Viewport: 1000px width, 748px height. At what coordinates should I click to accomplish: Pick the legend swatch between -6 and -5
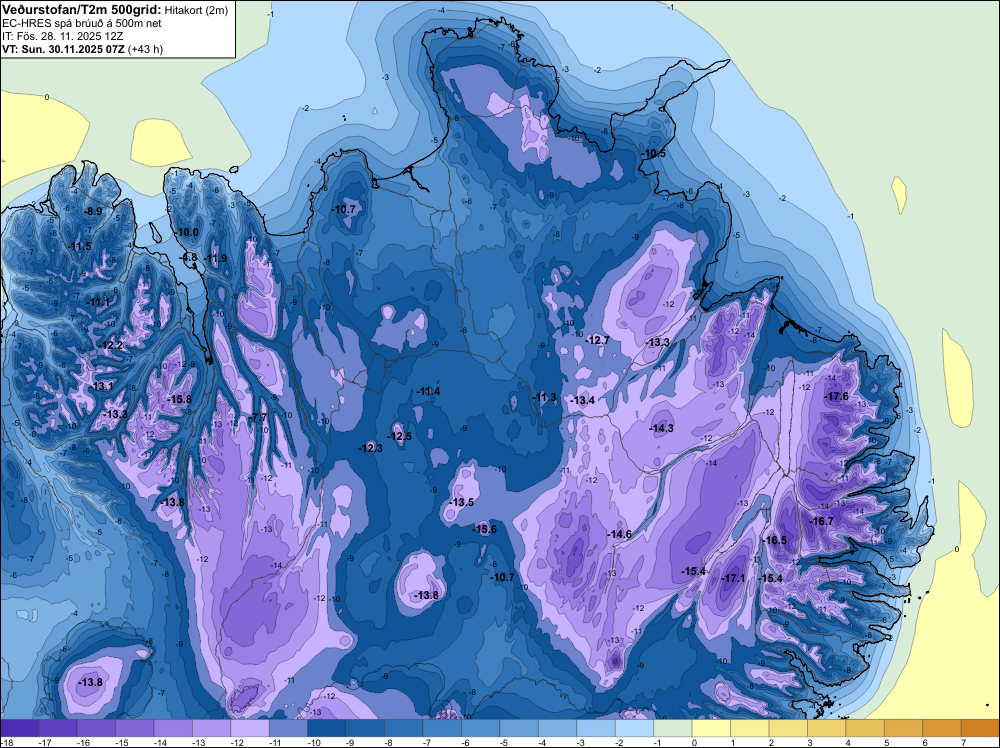(x=480, y=728)
